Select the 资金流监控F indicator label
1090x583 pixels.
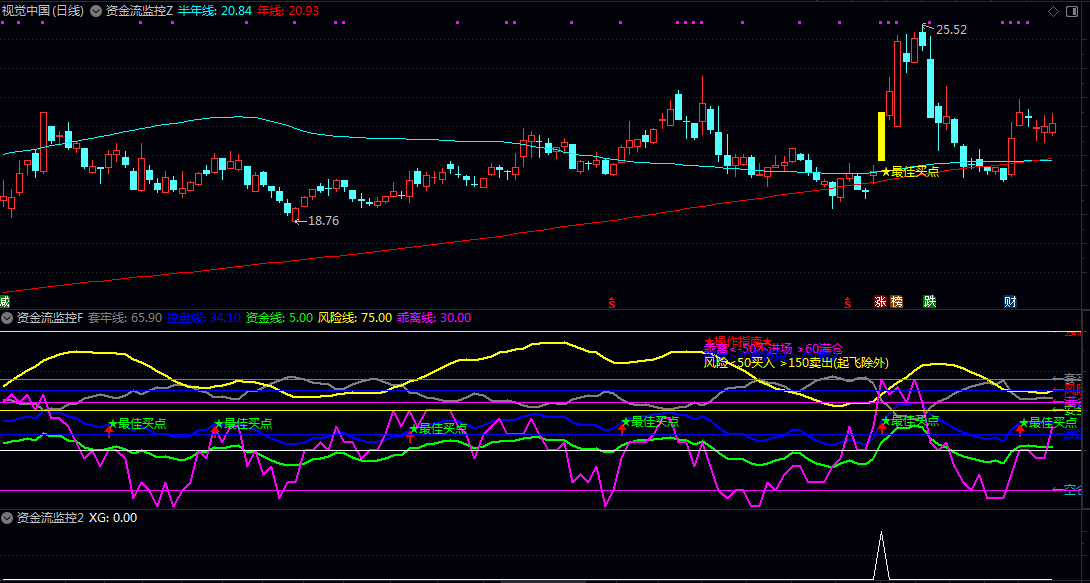click(x=51, y=318)
